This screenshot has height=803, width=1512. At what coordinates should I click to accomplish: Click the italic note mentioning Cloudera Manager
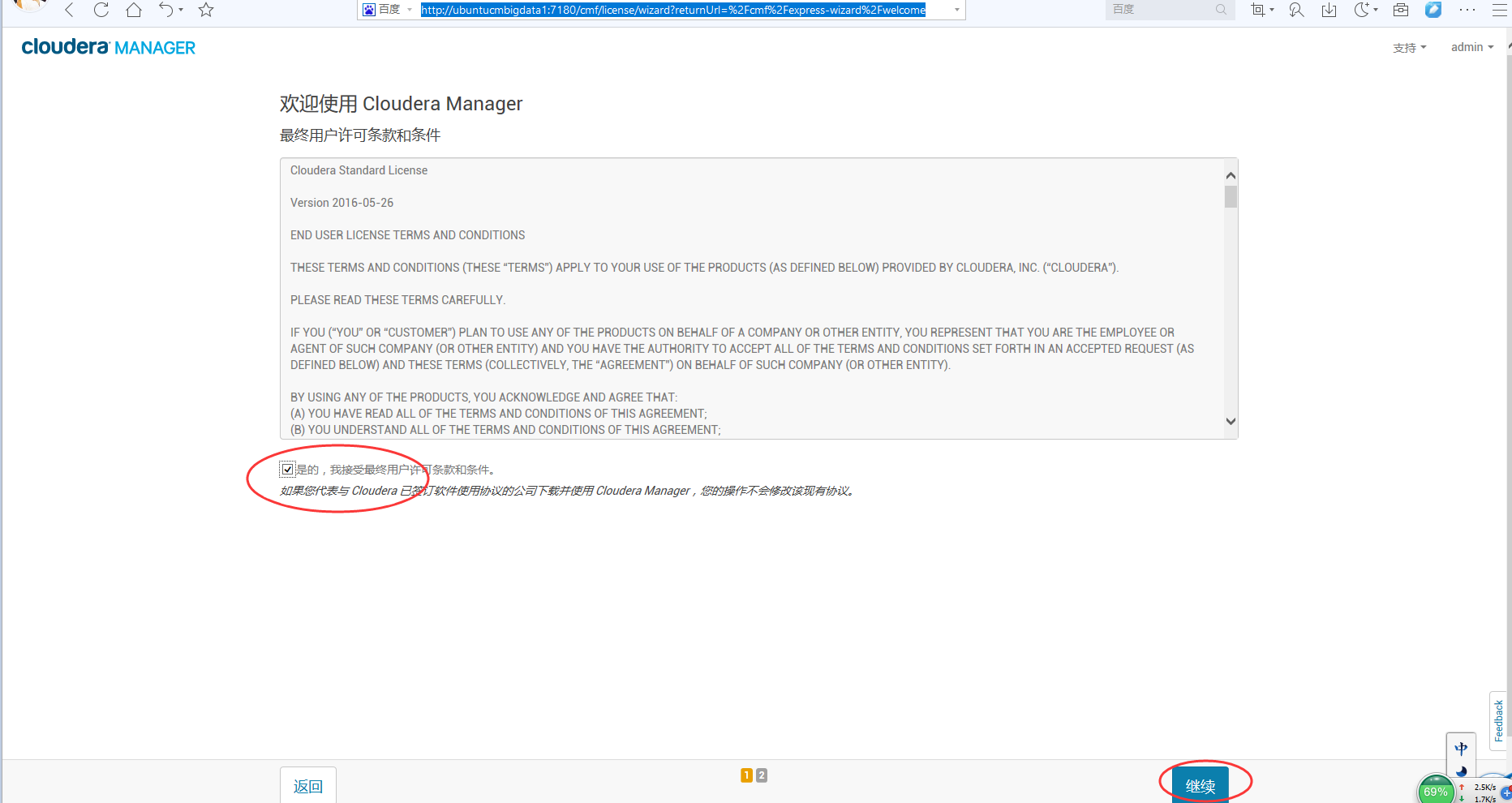click(568, 491)
